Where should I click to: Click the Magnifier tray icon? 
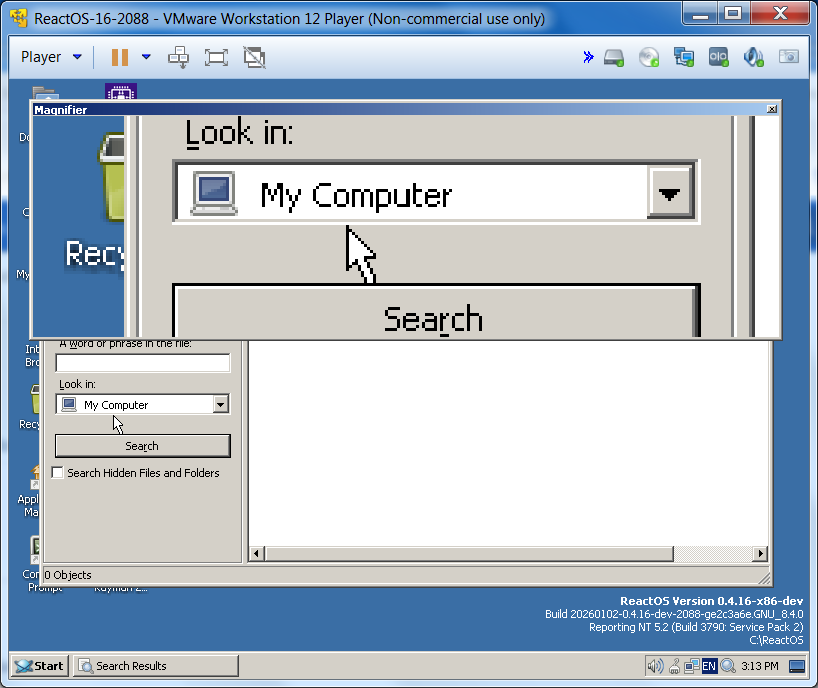pyautogui.click(x=727, y=666)
